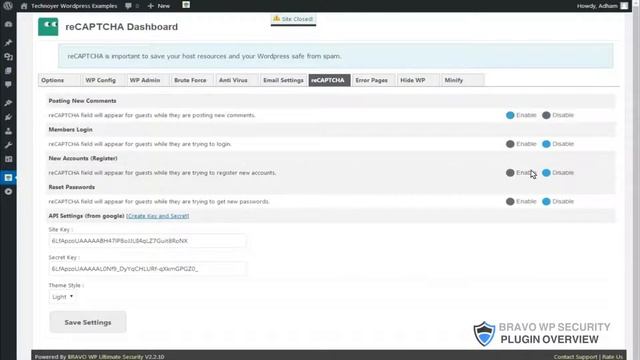Image resolution: width=640 pixels, height=360 pixels.
Task: Open Dashboard from the sidebar
Action: (x=8, y=24)
